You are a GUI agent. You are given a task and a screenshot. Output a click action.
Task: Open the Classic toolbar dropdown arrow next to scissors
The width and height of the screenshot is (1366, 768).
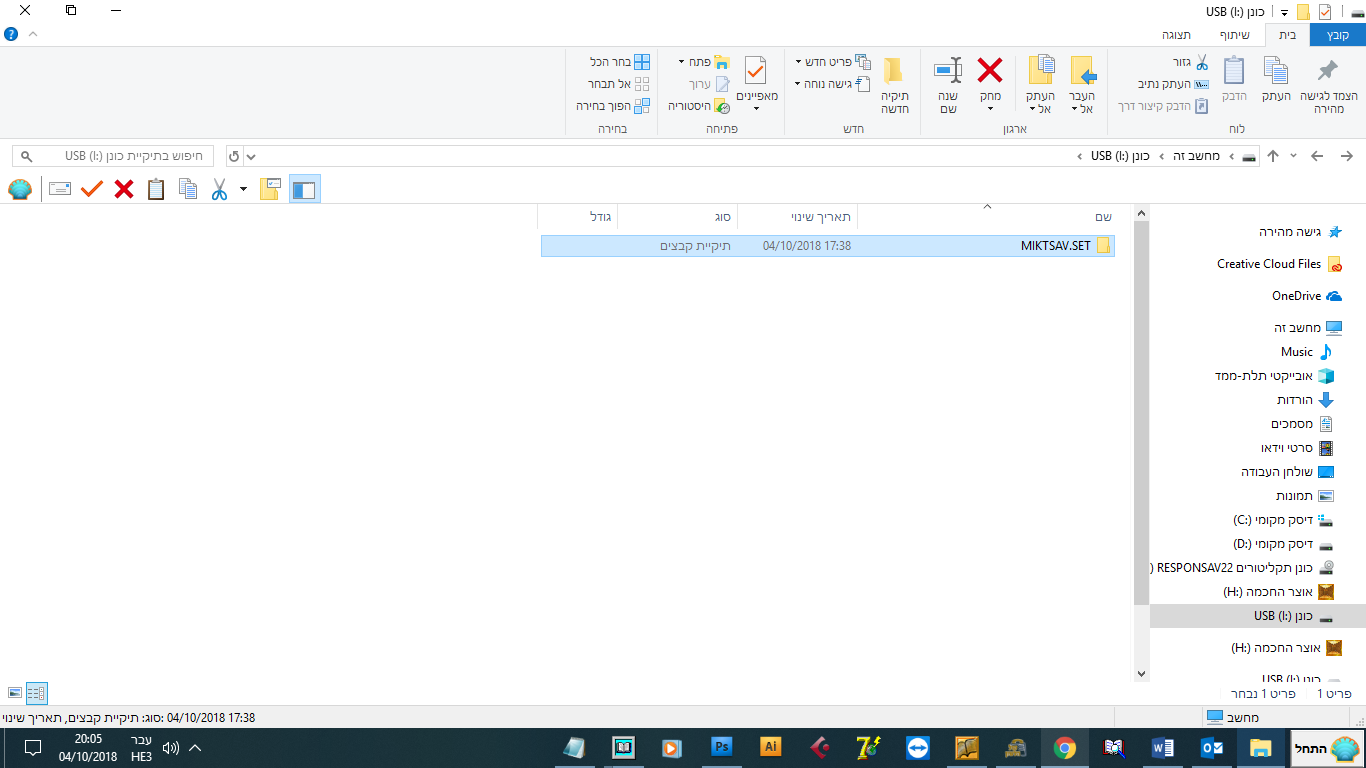[x=243, y=188]
